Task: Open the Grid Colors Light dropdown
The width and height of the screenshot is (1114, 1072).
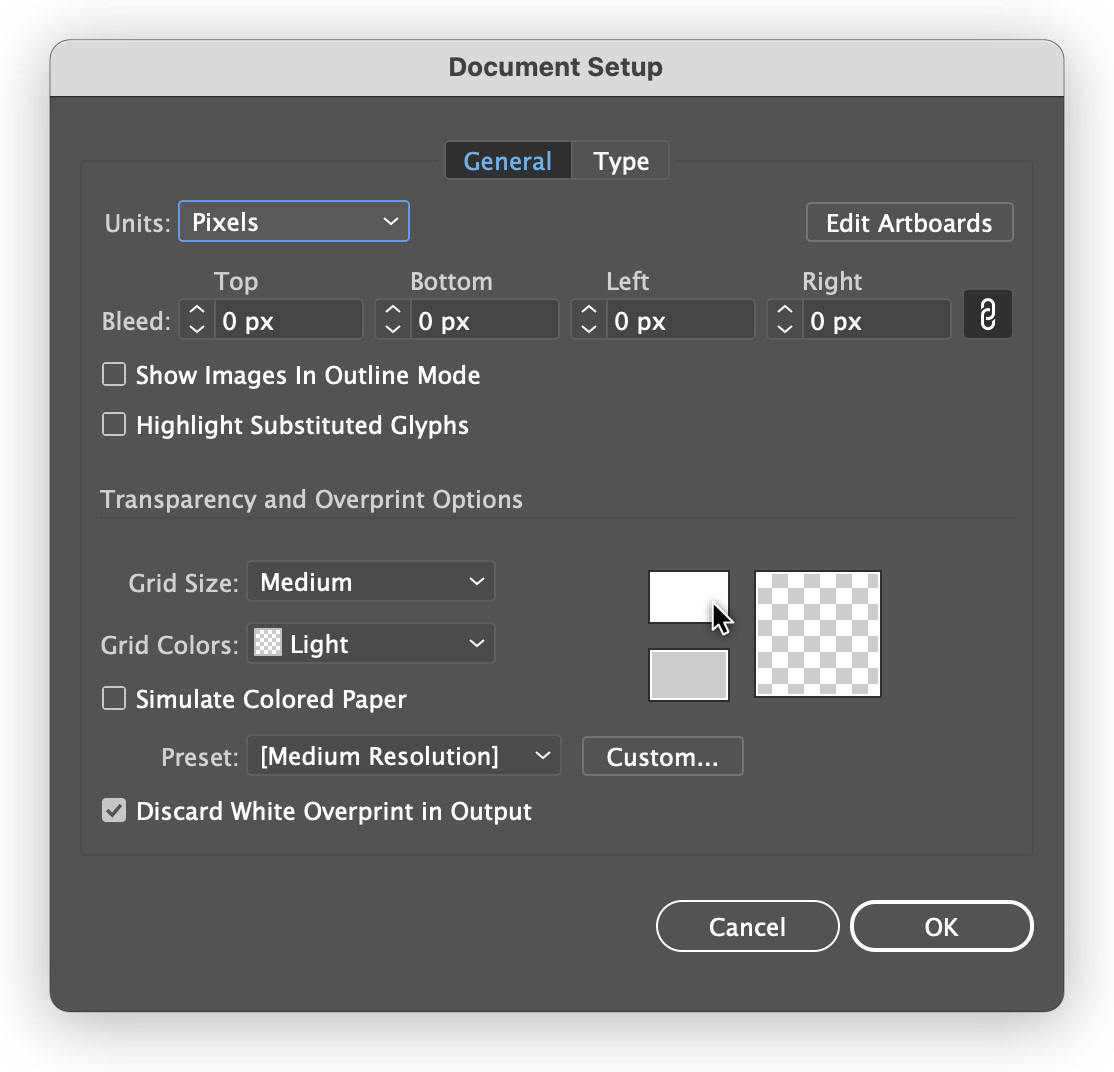Action: click(371, 645)
